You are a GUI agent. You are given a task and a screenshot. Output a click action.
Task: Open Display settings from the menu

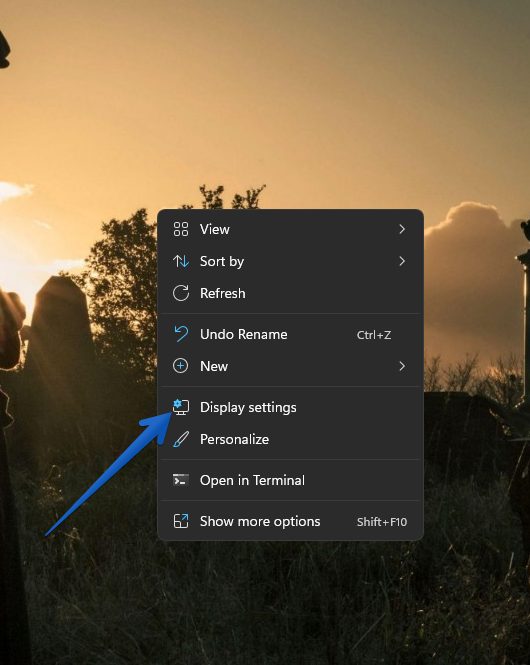pos(290,407)
